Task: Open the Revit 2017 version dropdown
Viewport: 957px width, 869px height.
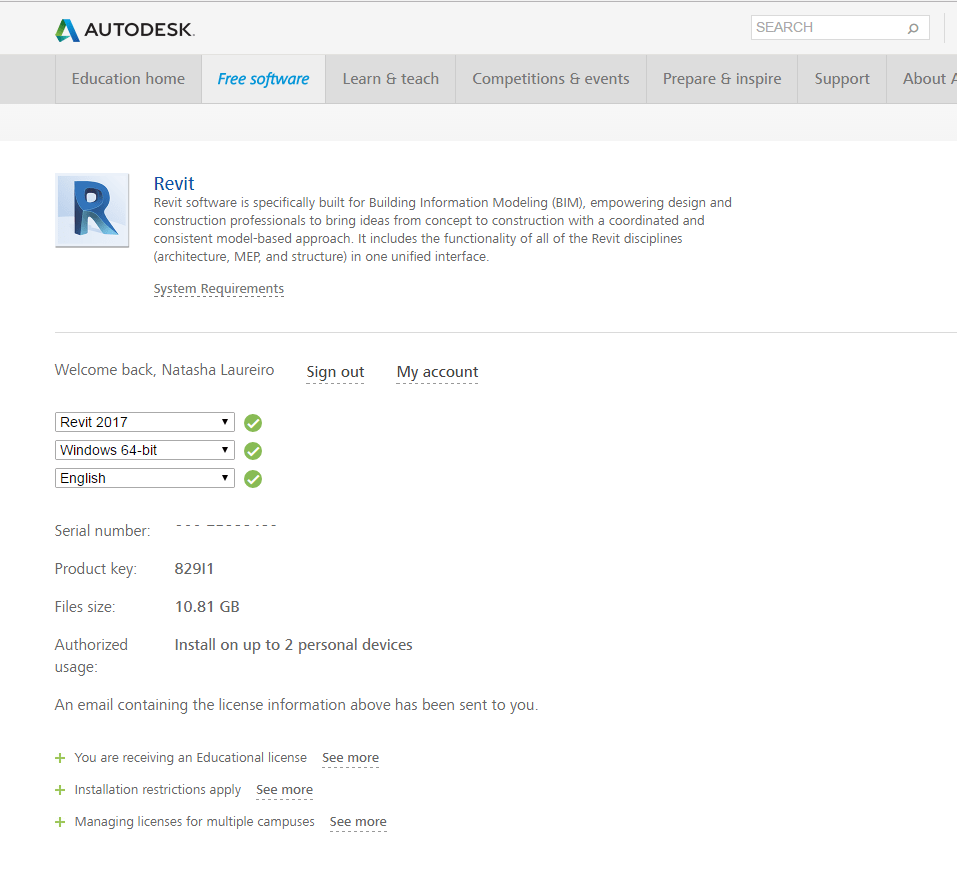Action: pos(145,422)
